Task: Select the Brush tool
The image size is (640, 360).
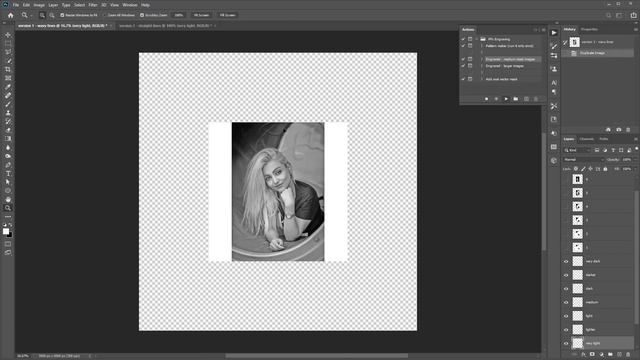Action: pyautogui.click(x=8, y=104)
